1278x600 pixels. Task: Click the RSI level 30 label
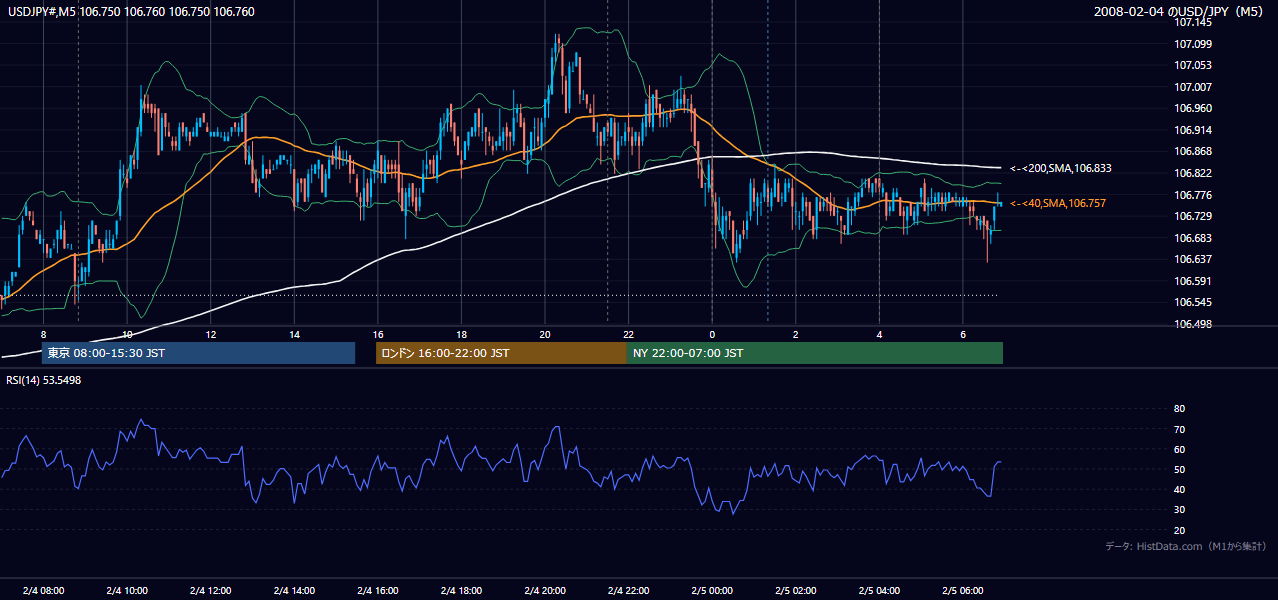click(x=1179, y=510)
